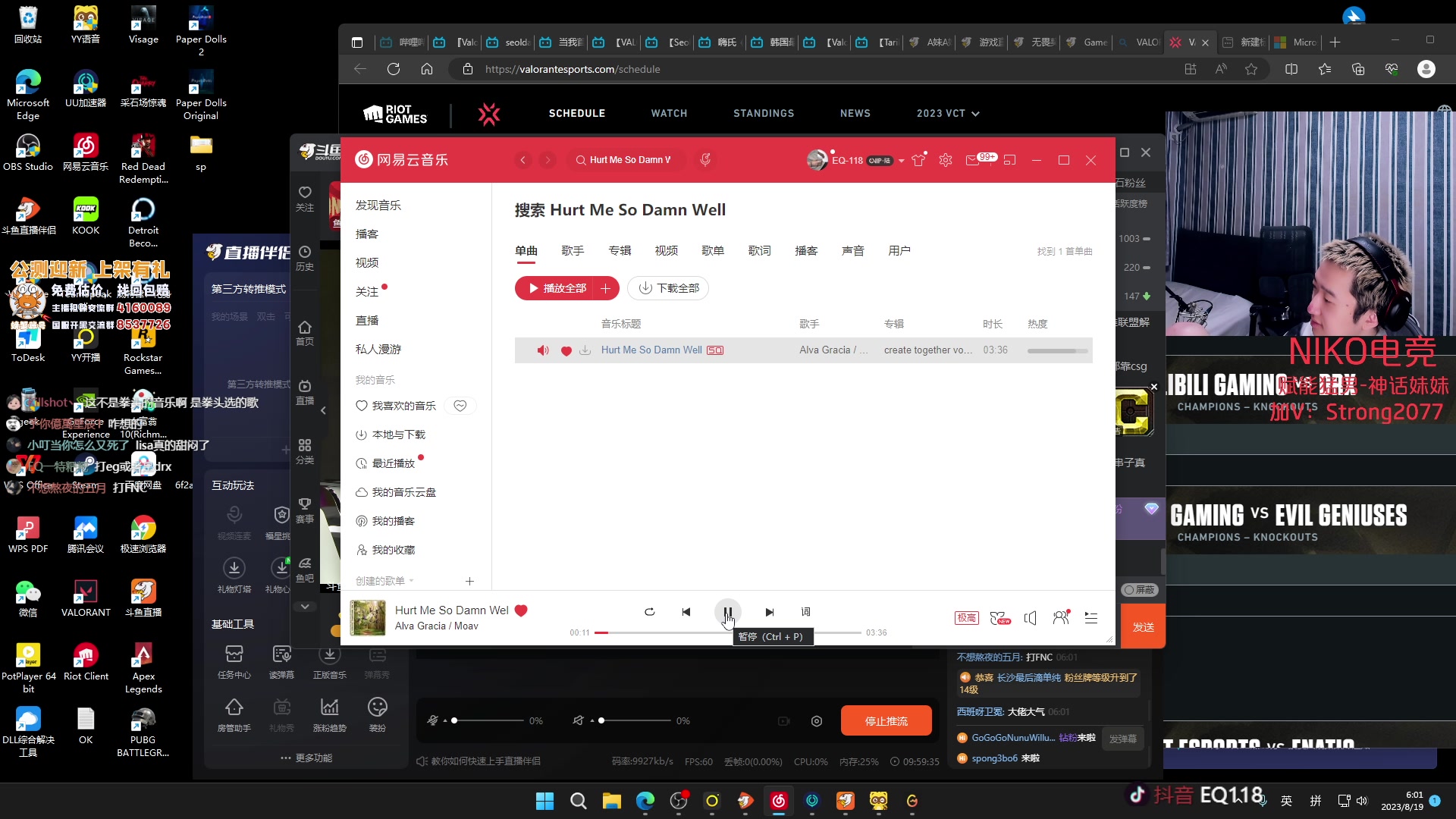
Task: Open the lyrics view button
Action: [805, 612]
